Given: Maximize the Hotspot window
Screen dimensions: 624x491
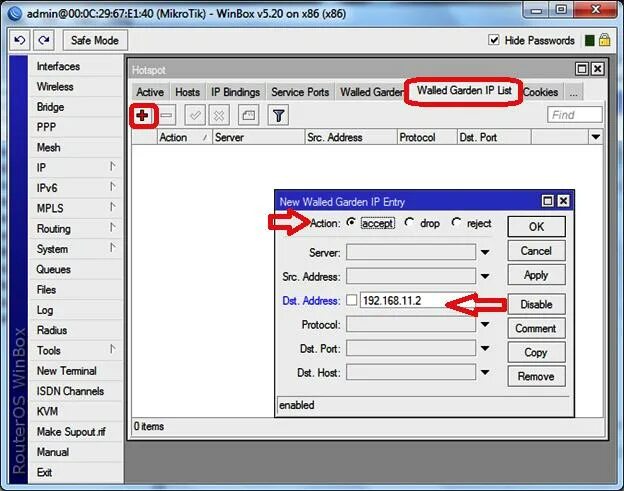Looking at the screenshot, I should pos(581,69).
